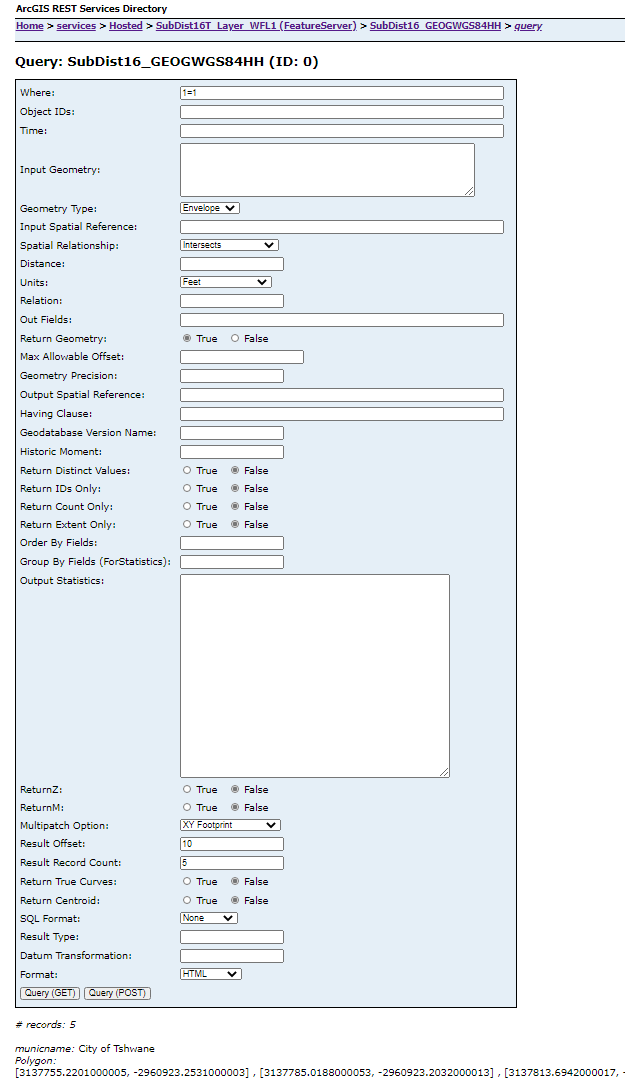Set Return Extent Only to True
The height and width of the screenshot is (1080, 625).
(187, 524)
